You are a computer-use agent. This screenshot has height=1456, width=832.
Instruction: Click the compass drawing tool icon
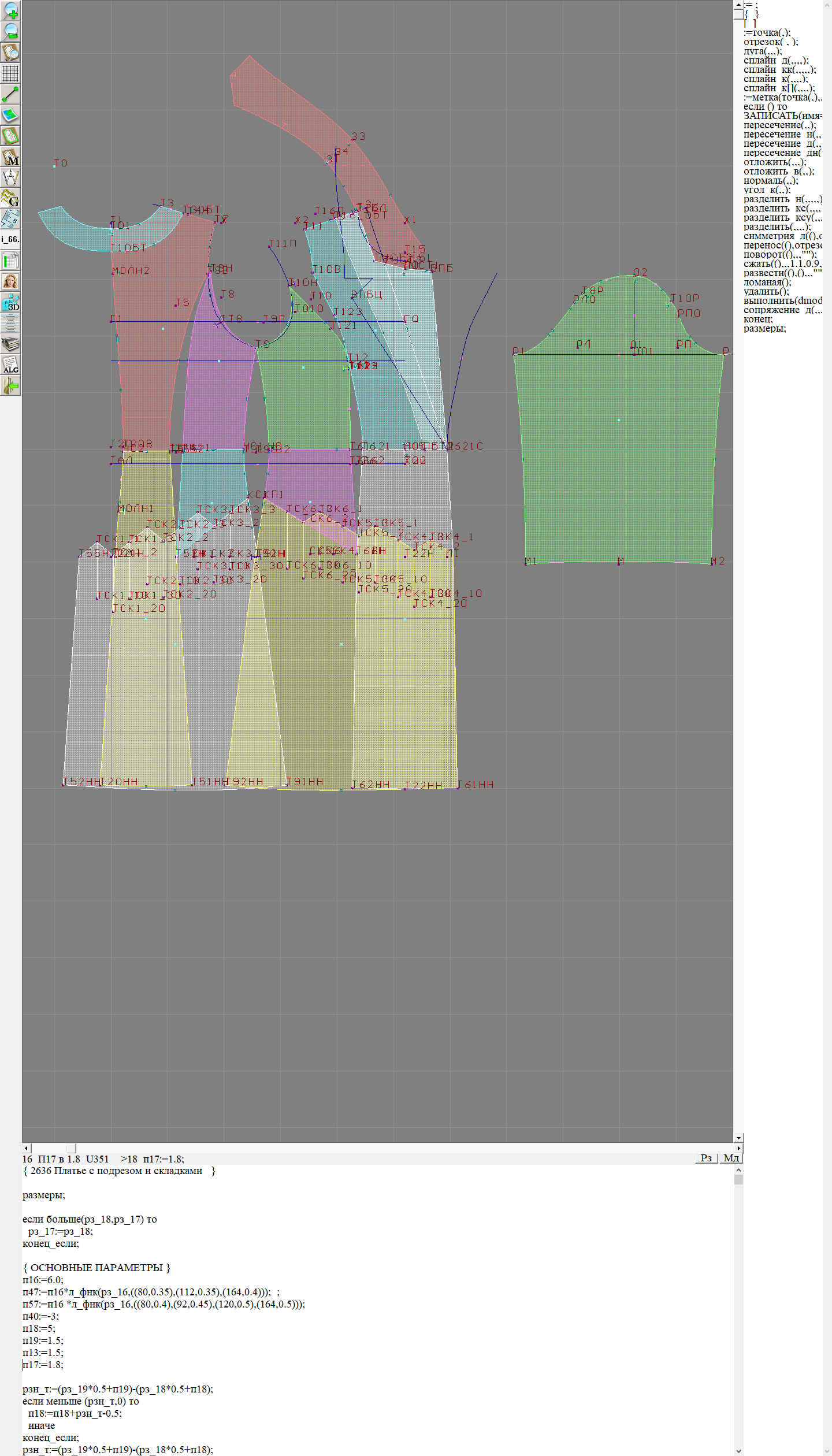tap(10, 177)
